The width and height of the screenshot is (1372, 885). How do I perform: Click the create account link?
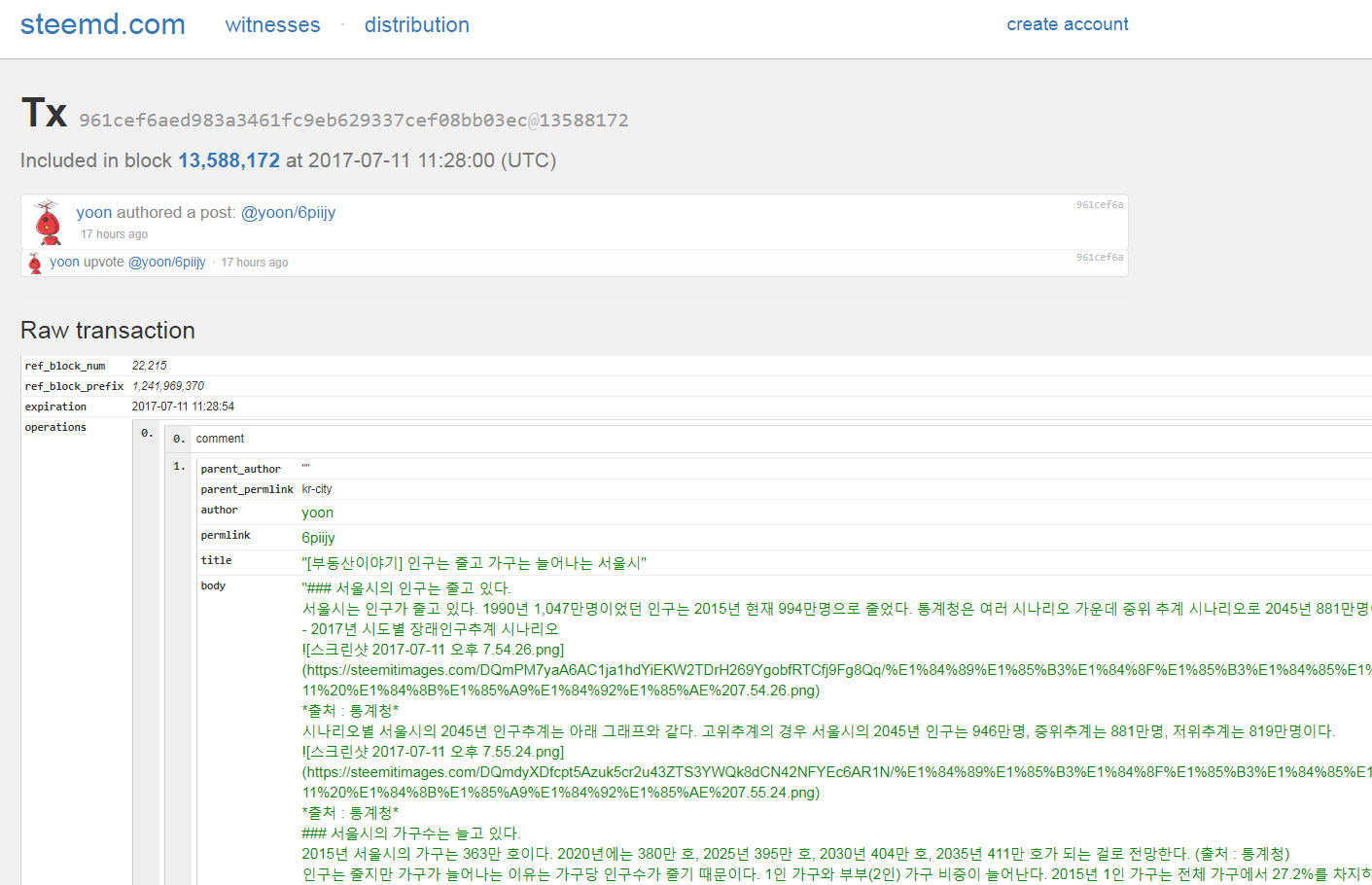(x=1067, y=24)
